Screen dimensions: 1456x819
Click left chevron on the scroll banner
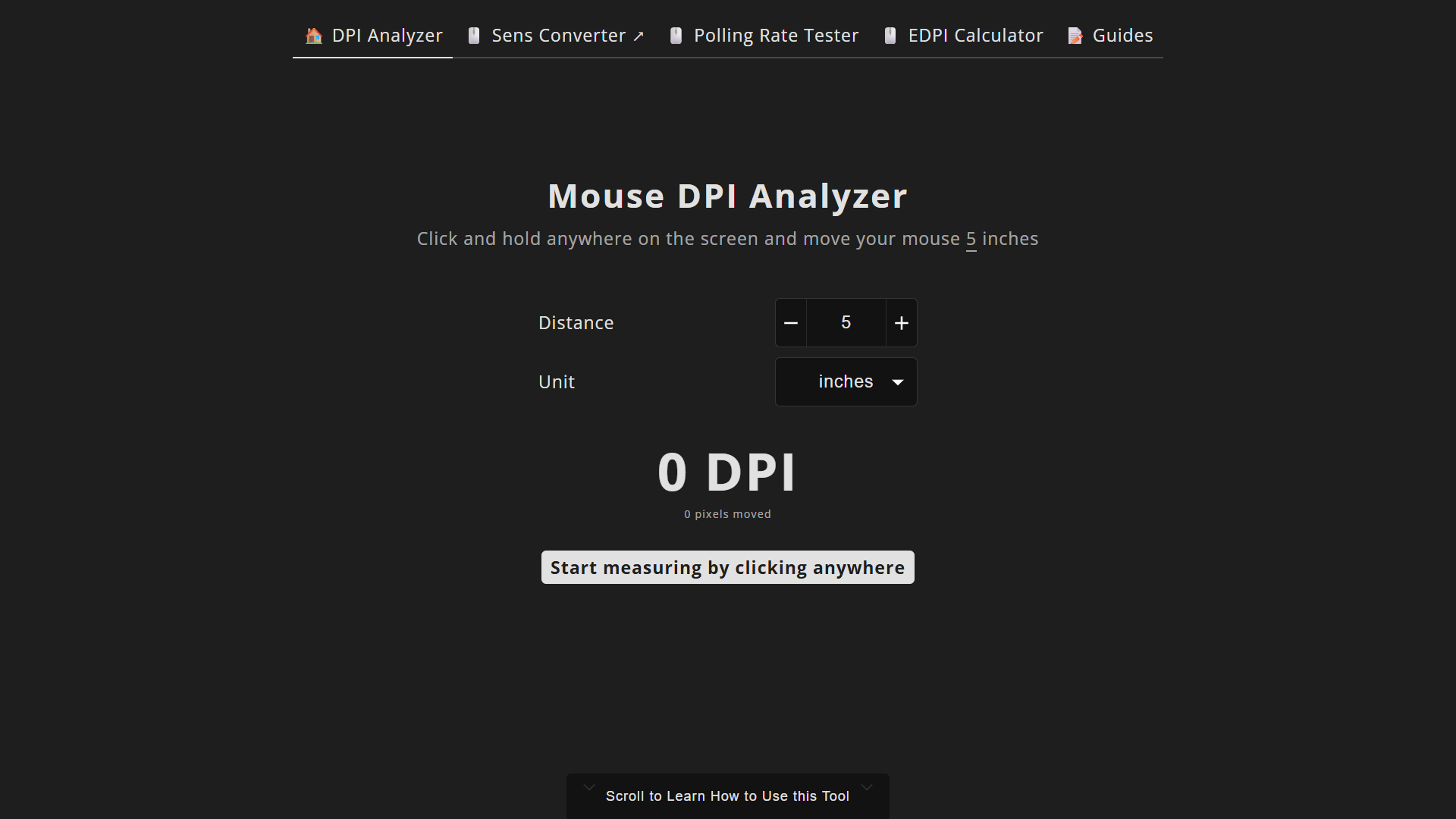(x=589, y=788)
